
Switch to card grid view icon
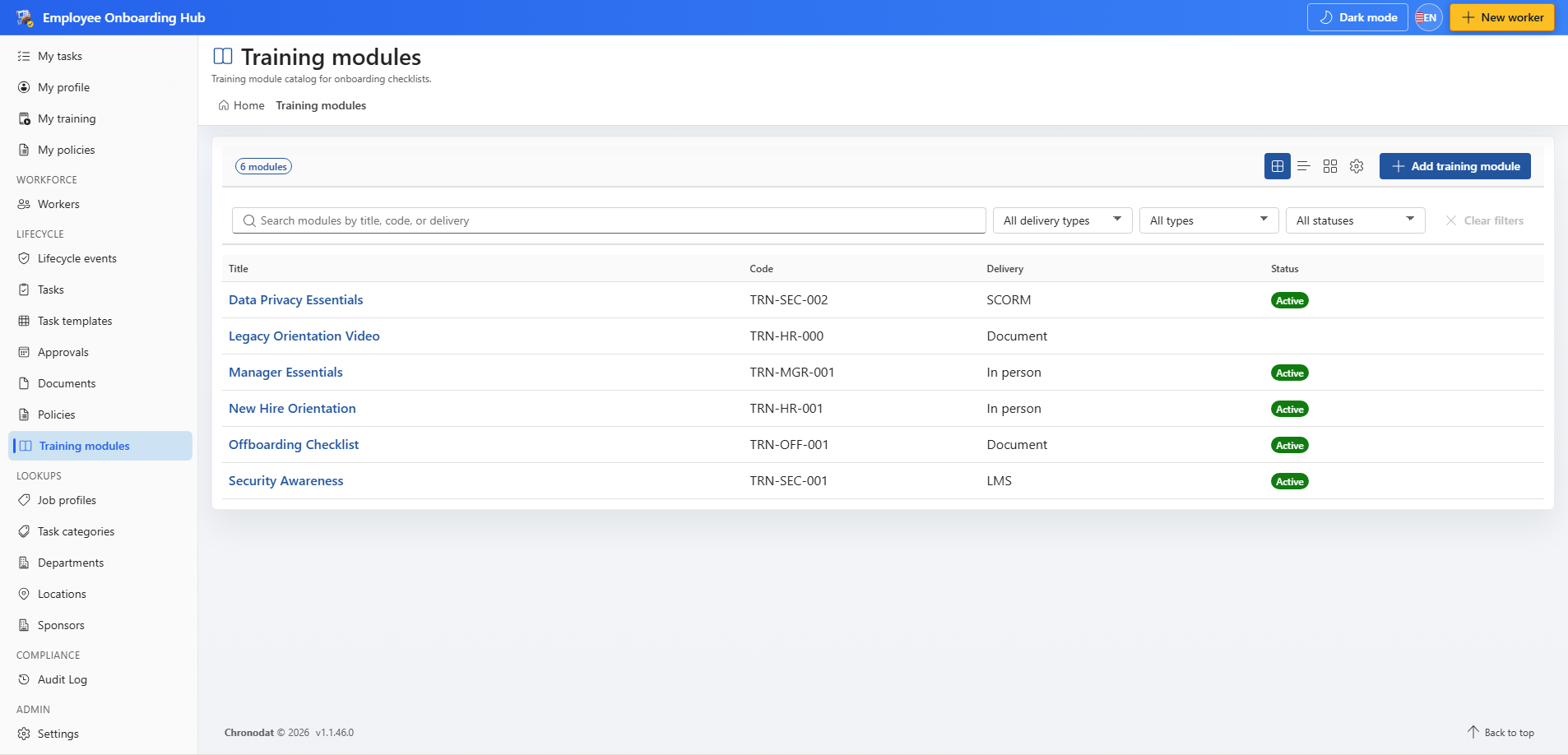[x=1330, y=166]
